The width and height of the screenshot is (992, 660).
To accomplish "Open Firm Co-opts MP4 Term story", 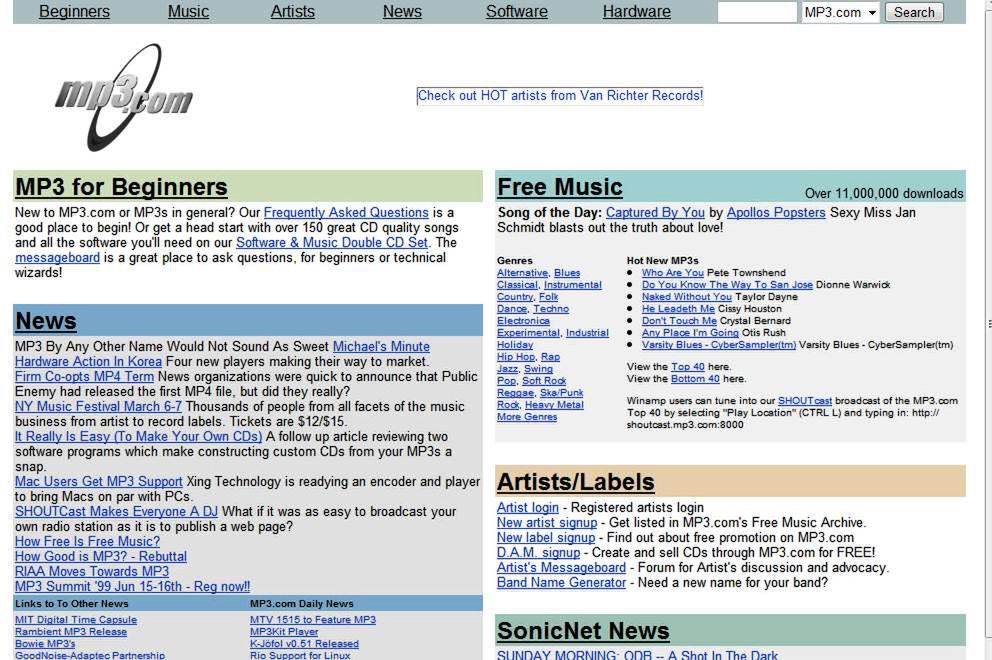I will (84, 377).
